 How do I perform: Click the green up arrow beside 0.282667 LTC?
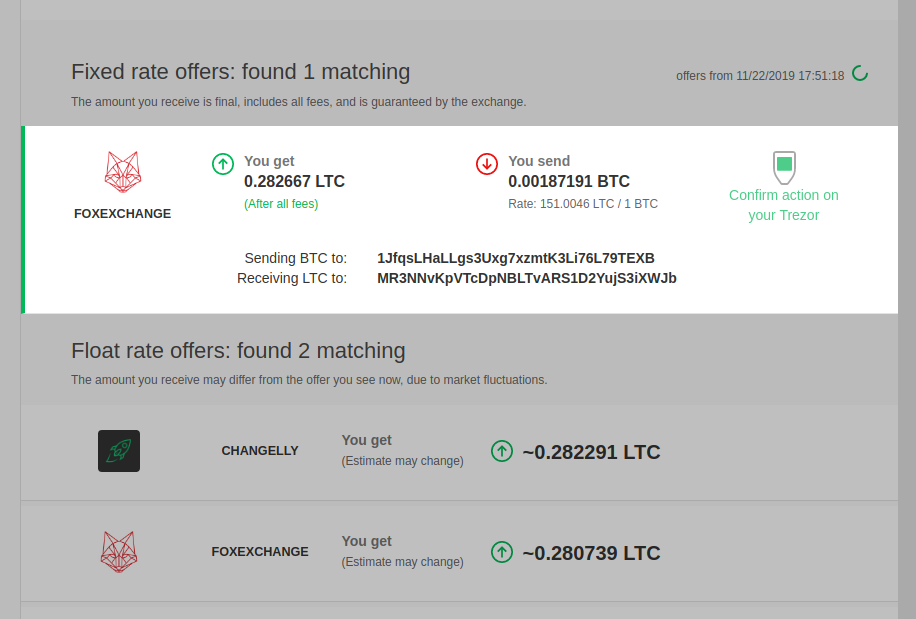(x=223, y=164)
